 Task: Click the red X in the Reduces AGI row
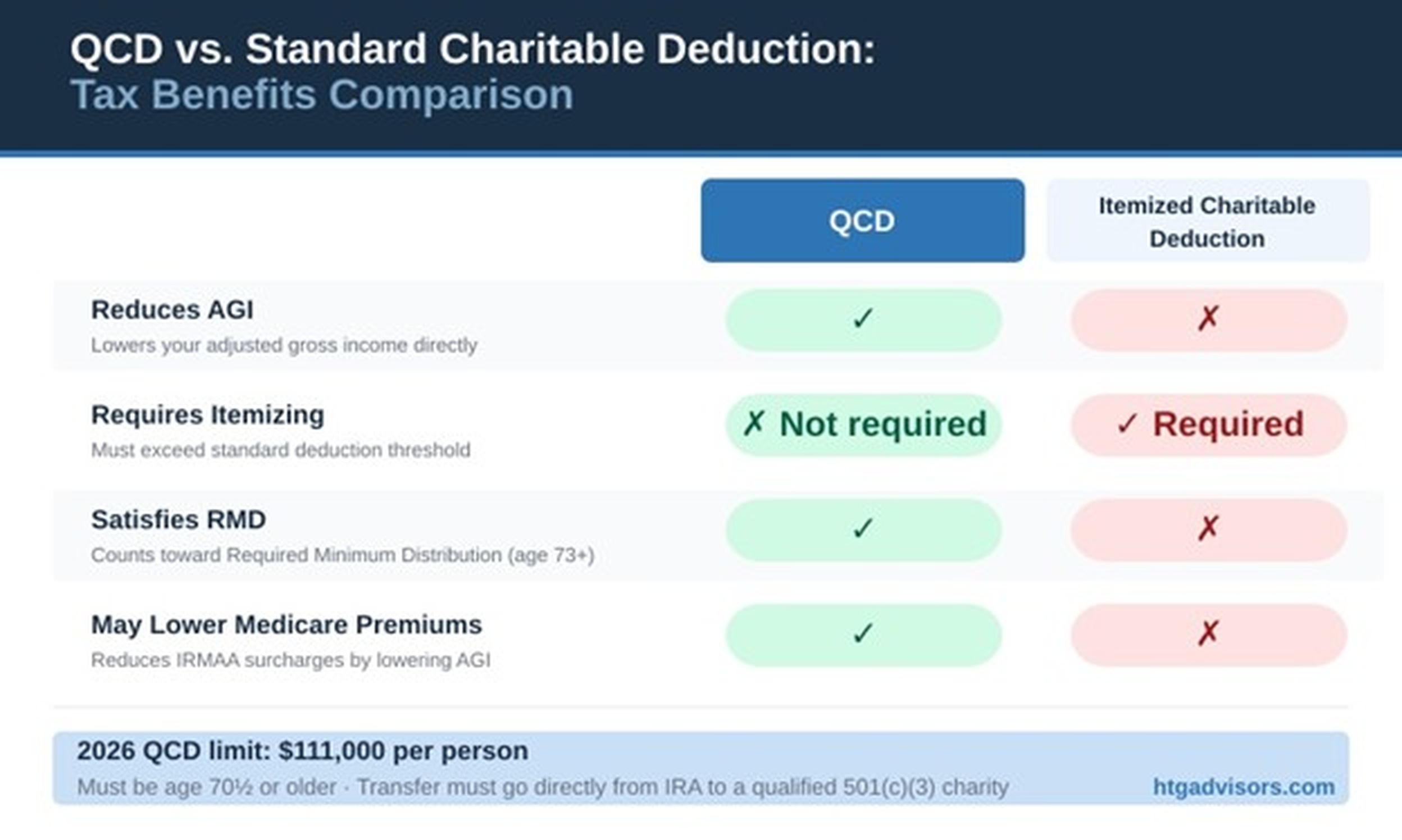click(x=1208, y=319)
